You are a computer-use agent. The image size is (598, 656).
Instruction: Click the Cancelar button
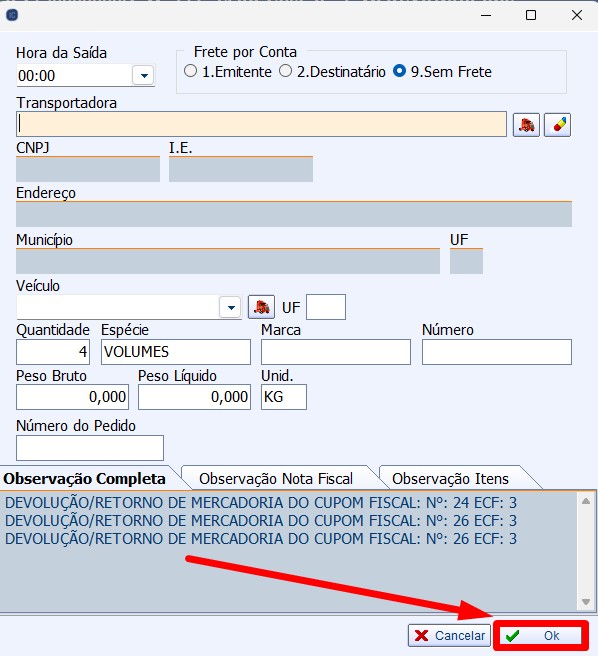pos(449,636)
